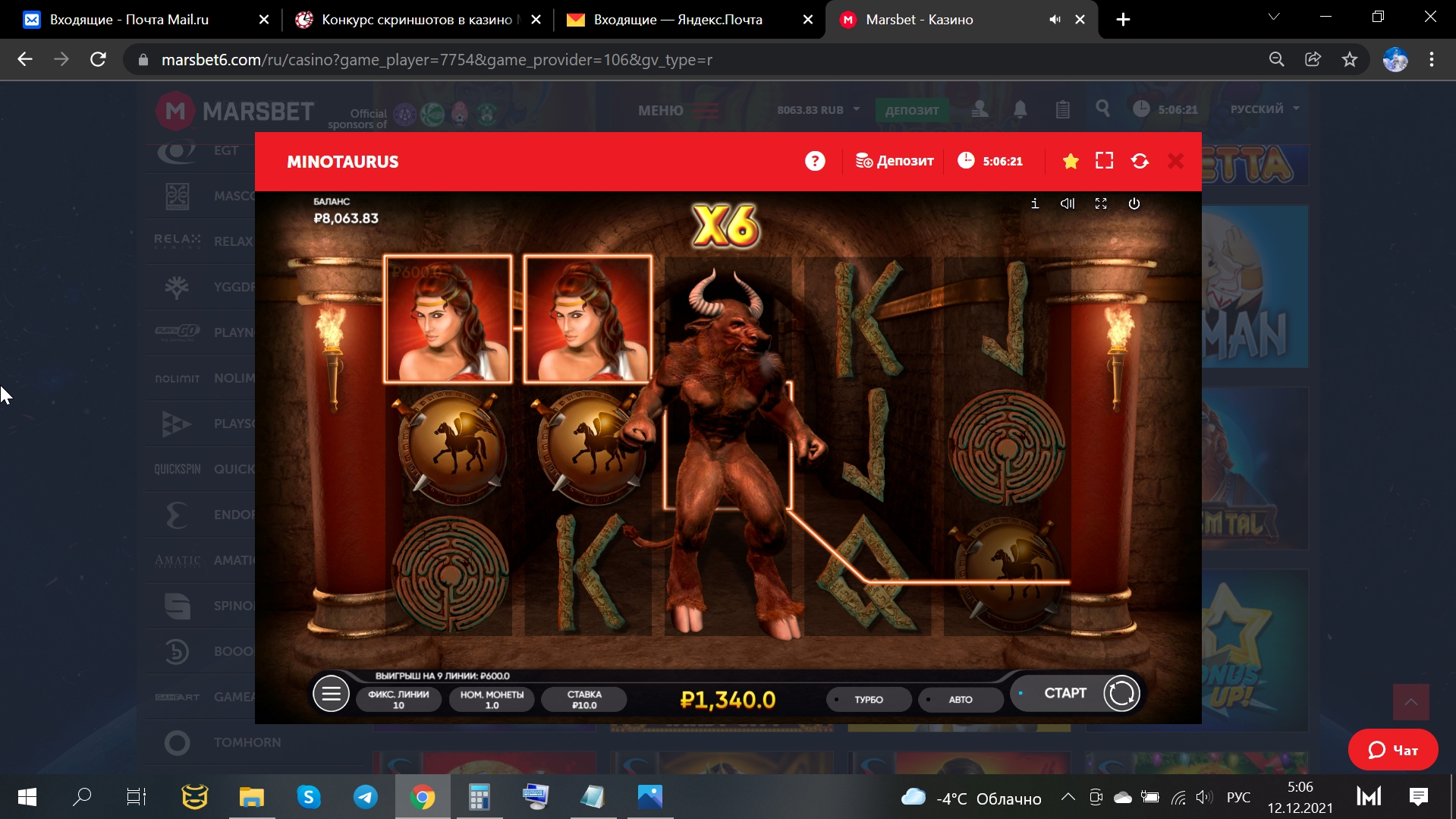Viewport: 1456px width, 819px height.
Task: Click the help question mark icon
Action: 815,161
